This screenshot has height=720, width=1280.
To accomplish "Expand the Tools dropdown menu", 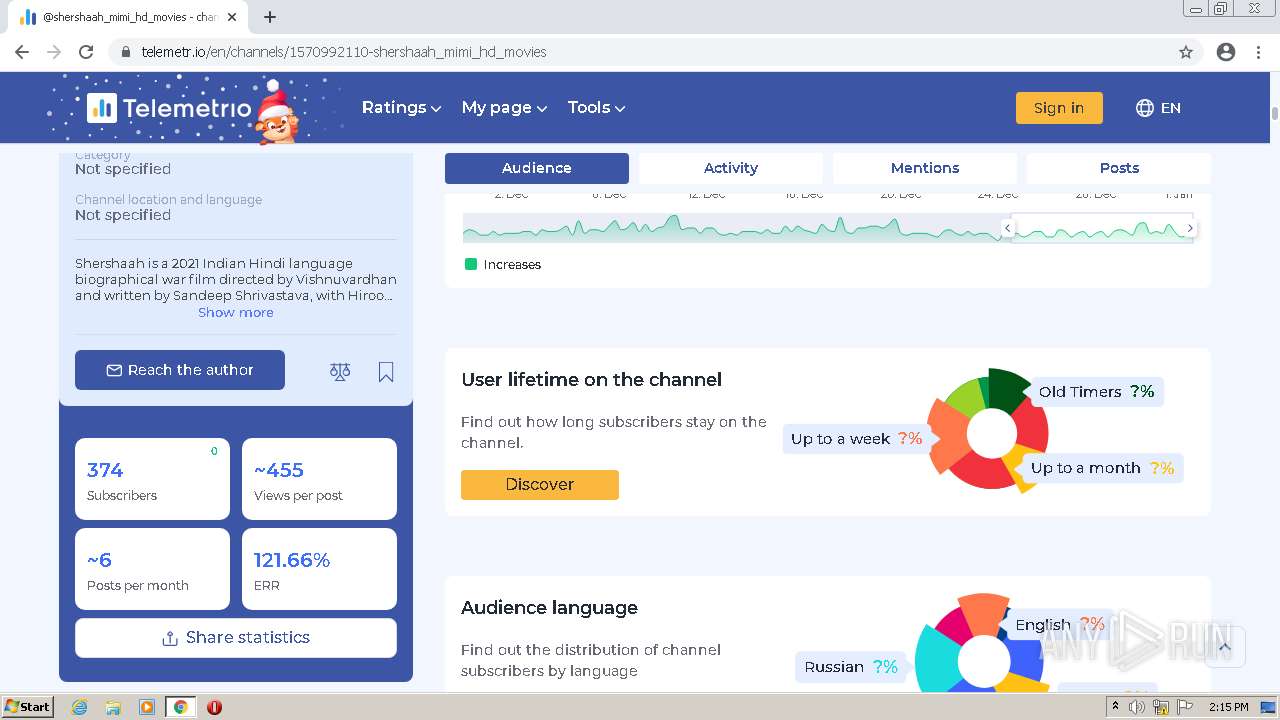I will coord(596,108).
